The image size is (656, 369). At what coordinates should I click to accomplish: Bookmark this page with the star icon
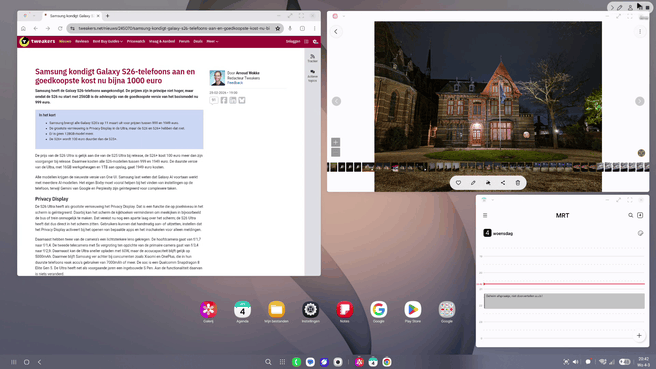point(277,28)
